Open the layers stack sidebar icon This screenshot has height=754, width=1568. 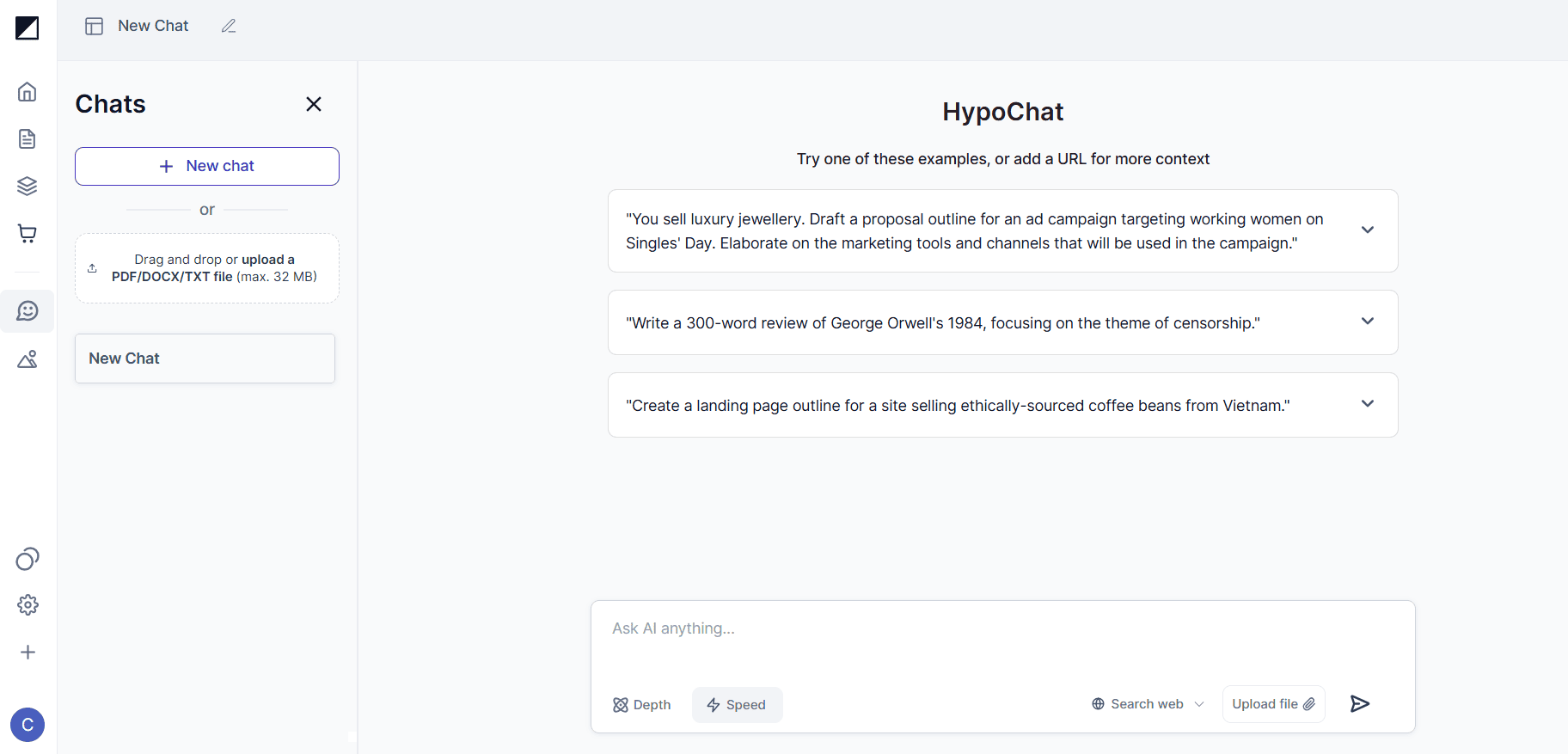(28, 186)
